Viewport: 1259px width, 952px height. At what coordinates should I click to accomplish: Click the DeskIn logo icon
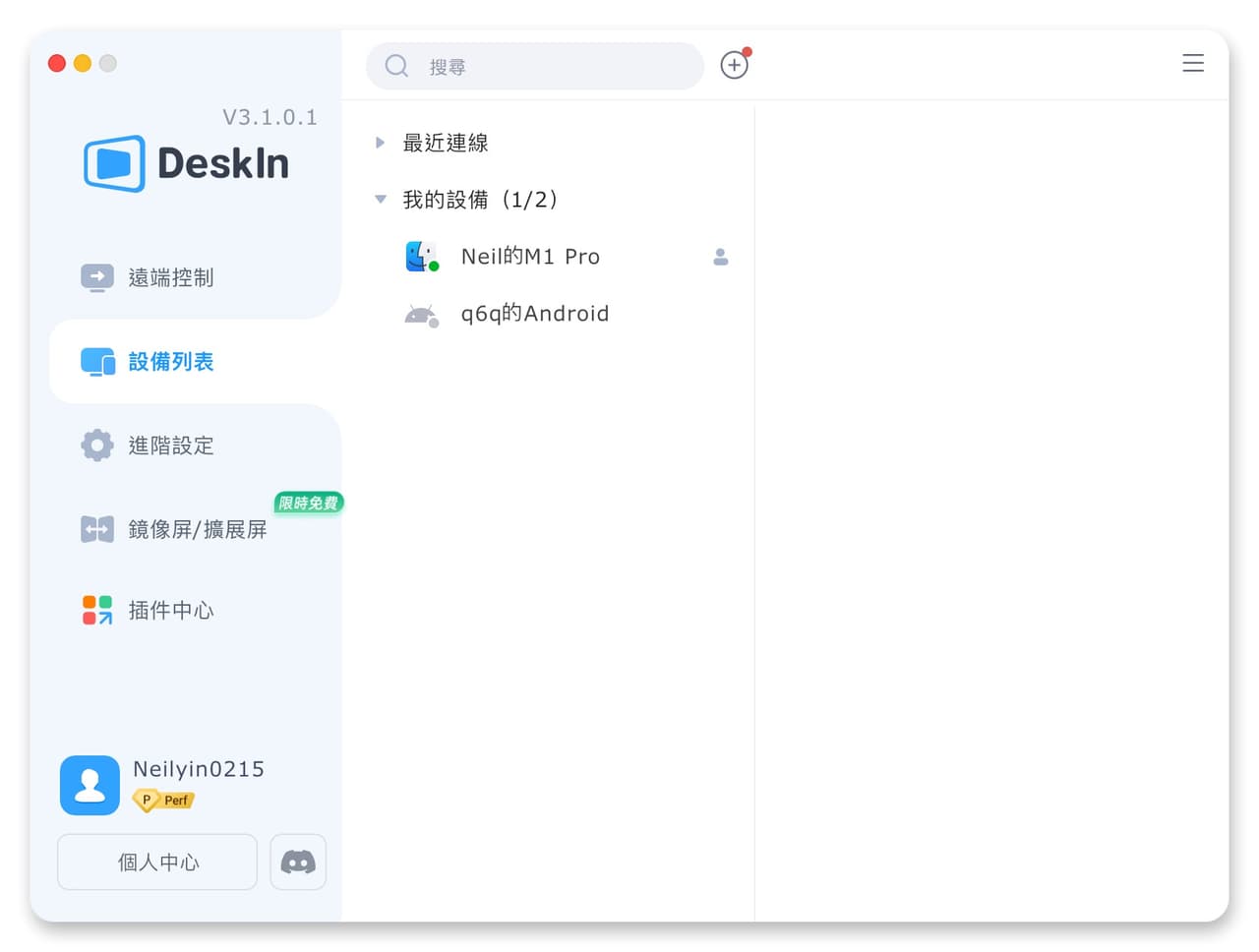(115, 163)
